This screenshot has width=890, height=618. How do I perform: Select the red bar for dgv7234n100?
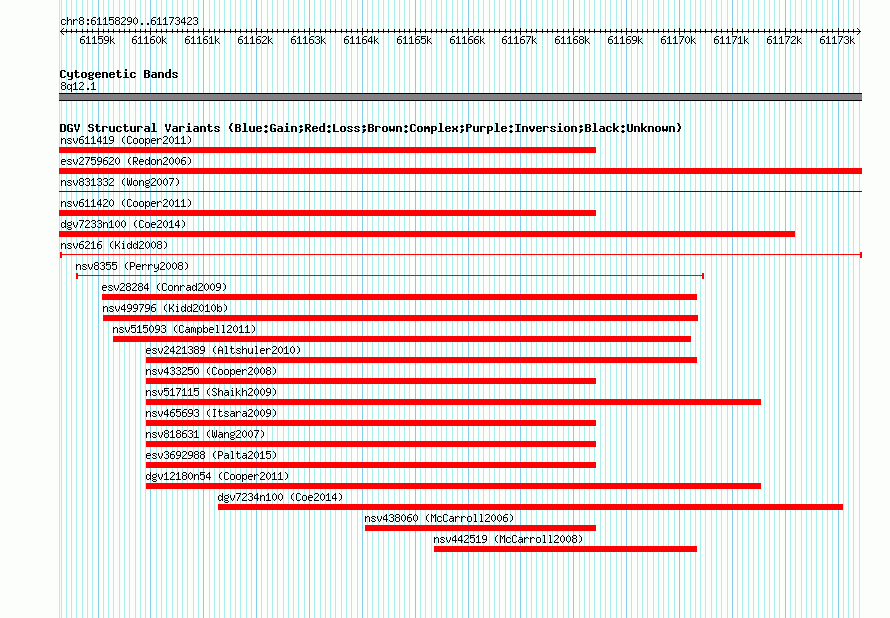[530, 507]
